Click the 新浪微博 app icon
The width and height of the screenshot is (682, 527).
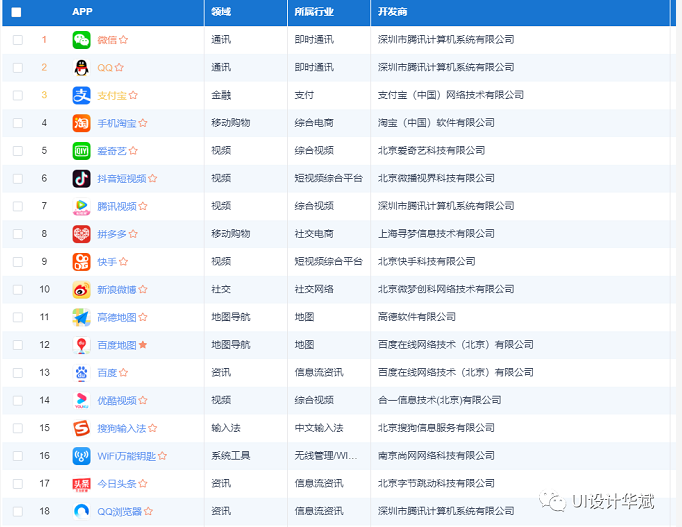tap(81, 290)
